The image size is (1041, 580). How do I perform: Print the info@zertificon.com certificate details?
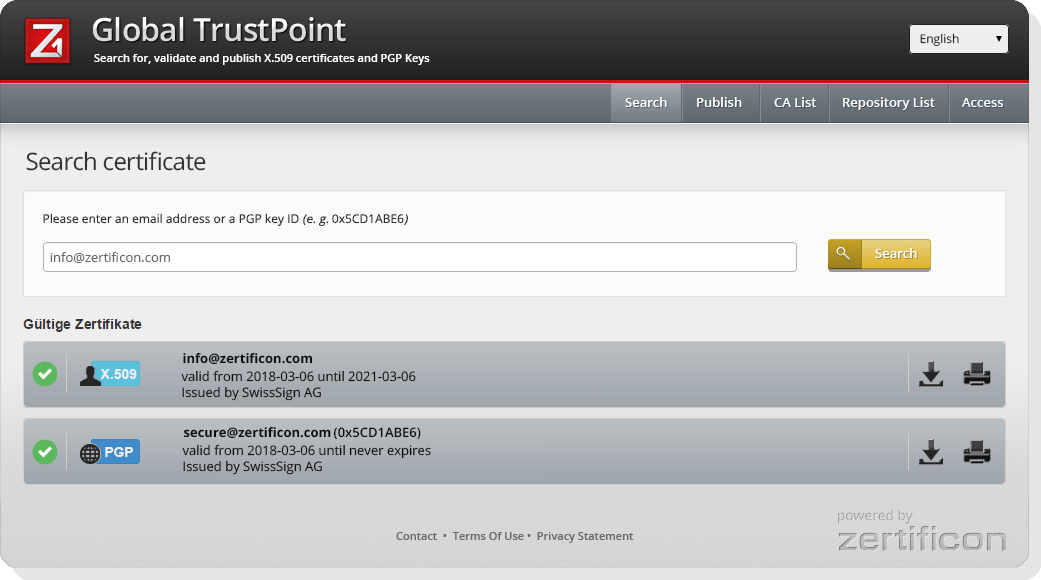click(x=977, y=374)
